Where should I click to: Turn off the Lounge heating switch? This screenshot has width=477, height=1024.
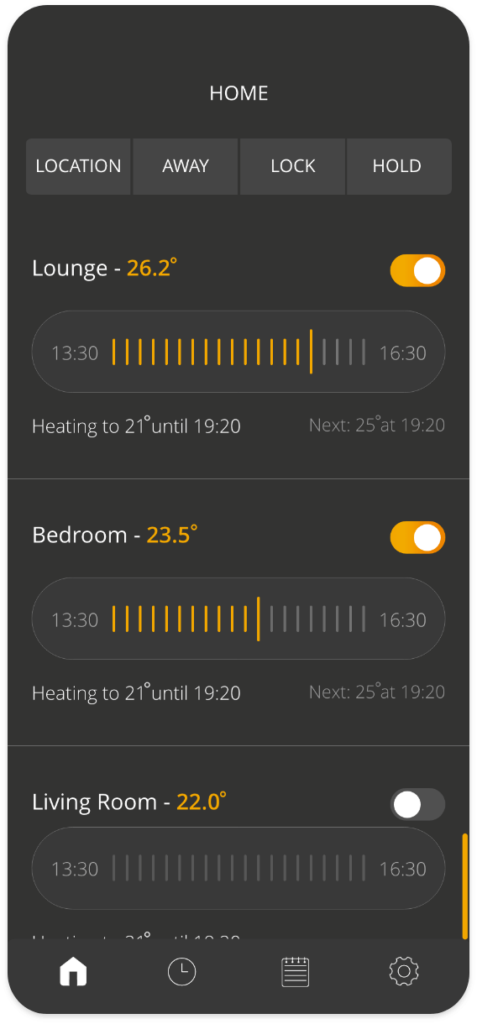coord(418,270)
